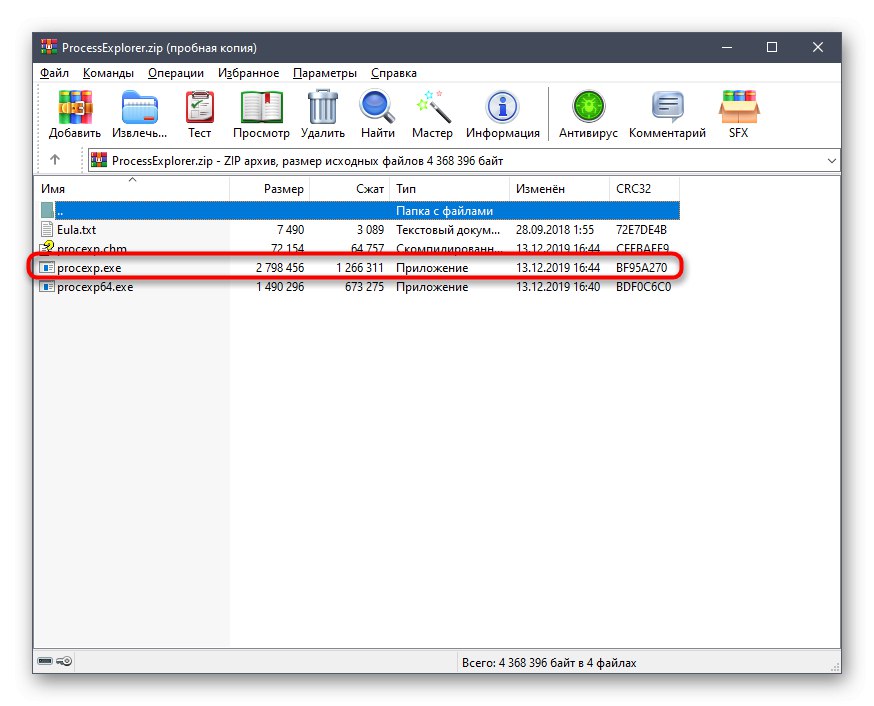Click the procexp.exe application icon

pyautogui.click(x=47, y=268)
